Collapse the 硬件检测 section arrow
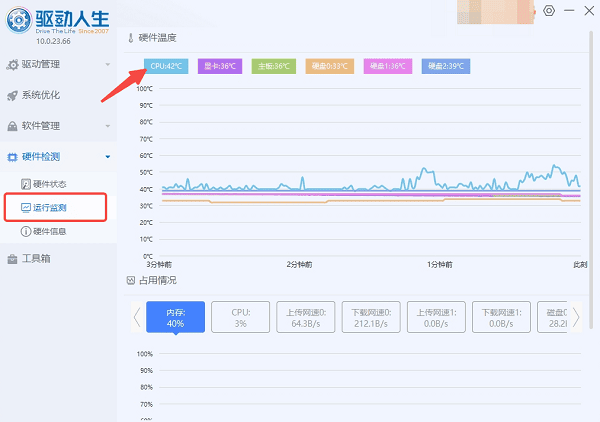The image size is (600, 422). tap(107, 157)
